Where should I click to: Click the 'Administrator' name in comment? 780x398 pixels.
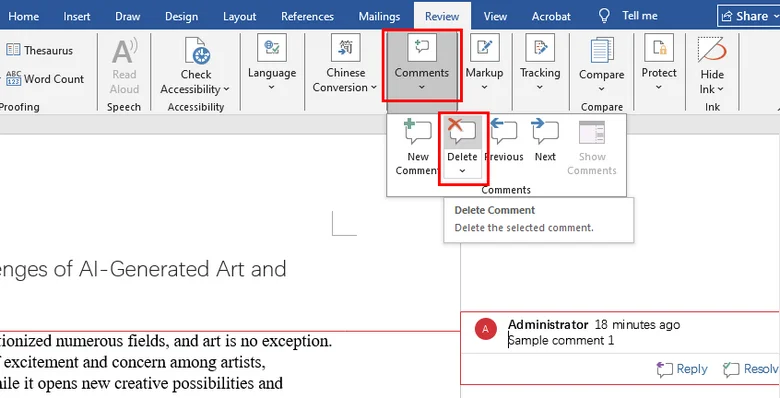548,325
